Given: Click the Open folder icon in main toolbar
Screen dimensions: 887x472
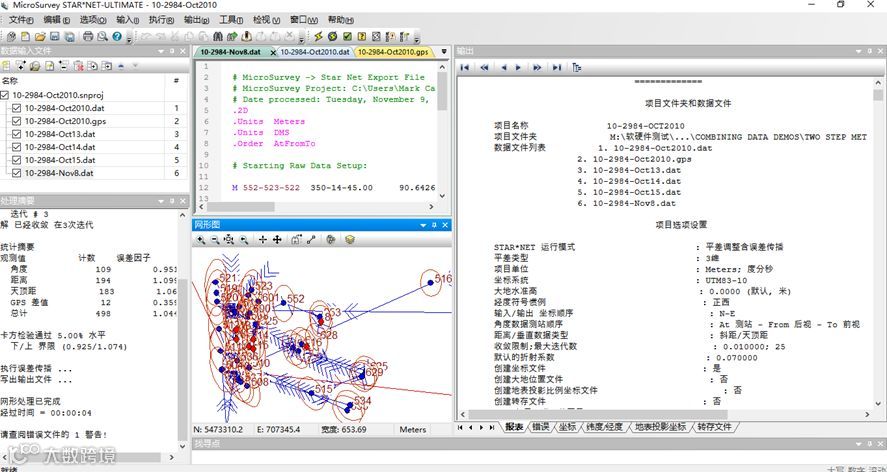Looking at the screenshot, I should 40,37.
